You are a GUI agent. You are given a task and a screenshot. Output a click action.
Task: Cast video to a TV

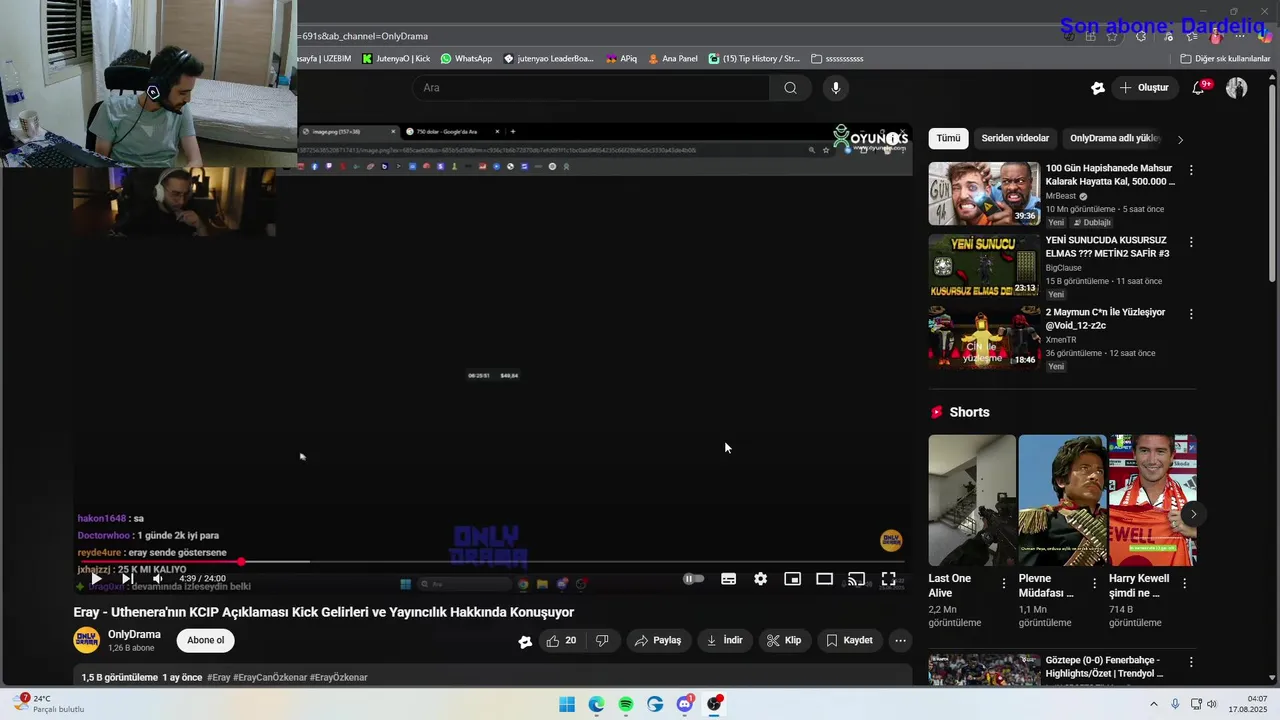click(857, 578)
